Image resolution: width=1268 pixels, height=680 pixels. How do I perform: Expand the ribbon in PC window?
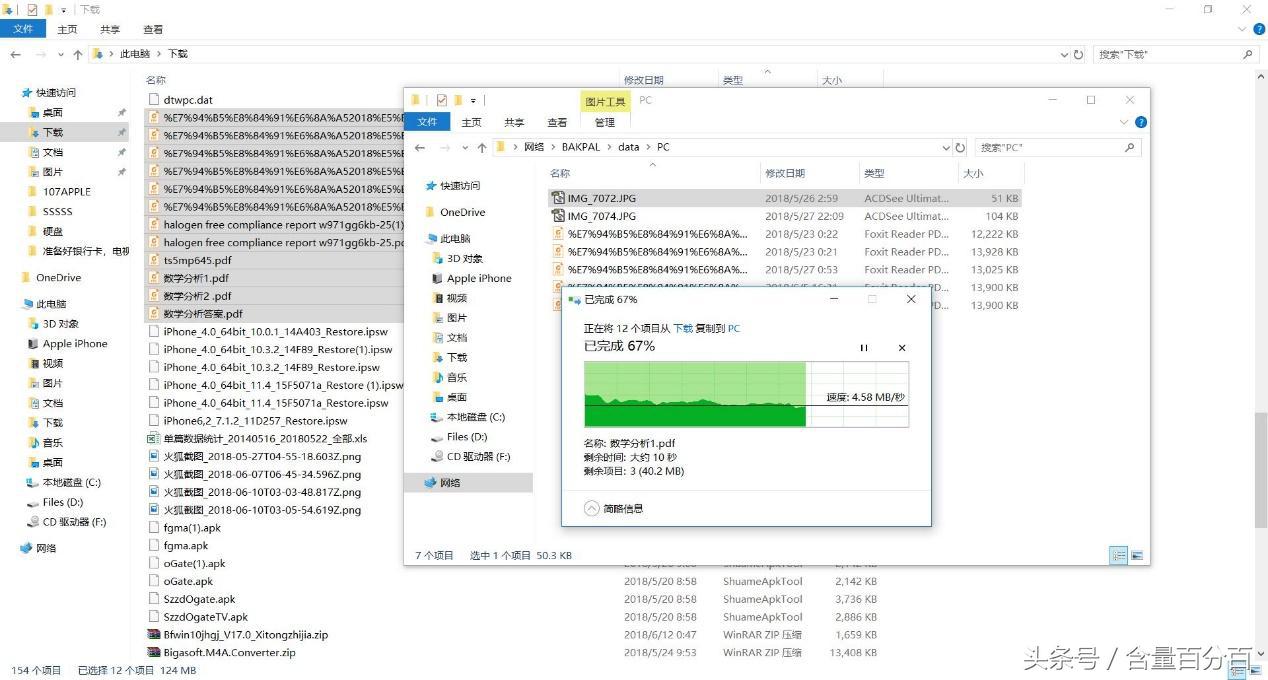click(x=1125, y=122)
